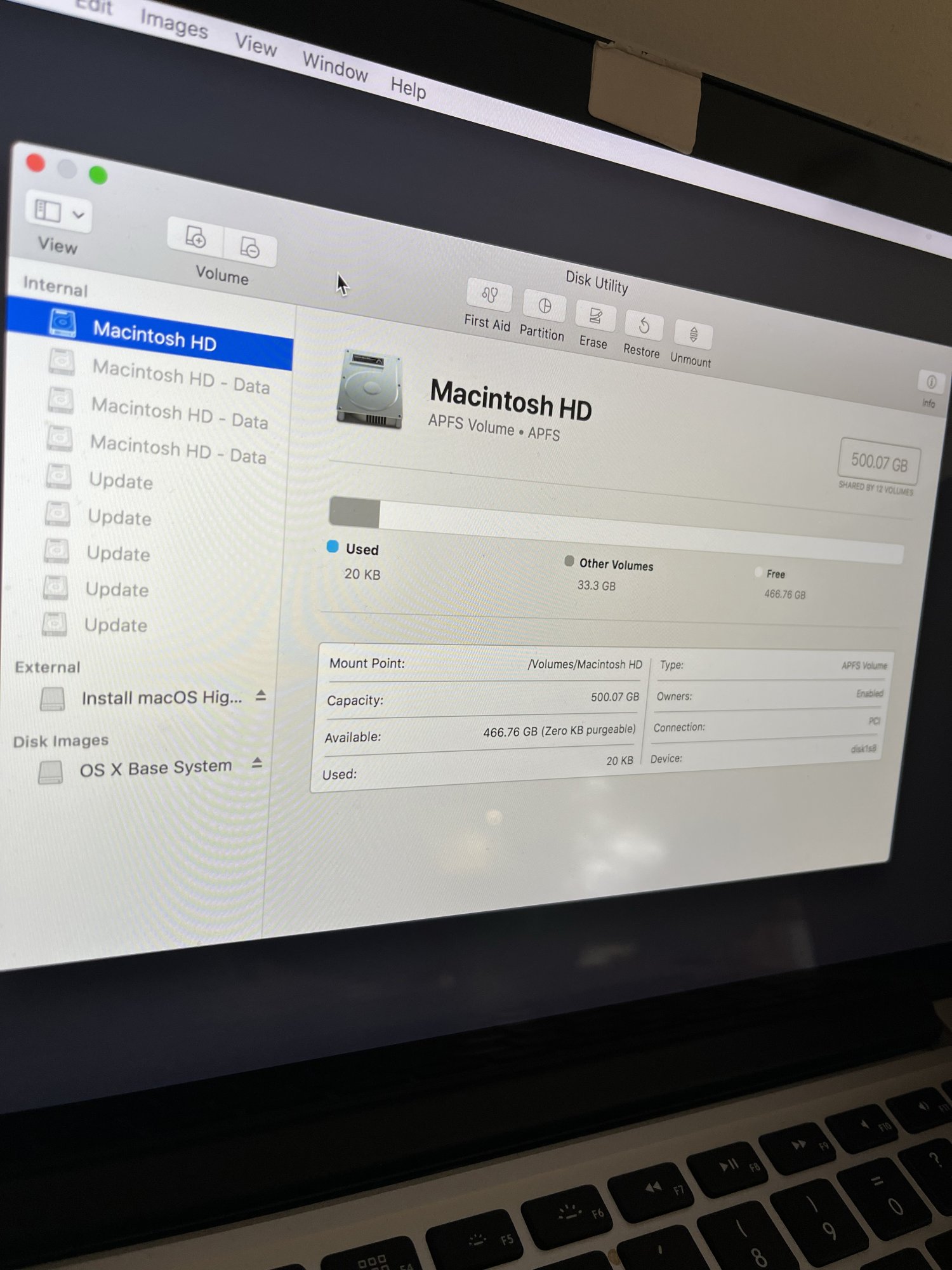Screen dimensions: 952x1270
Task: Click the 'Available:' label
Action: 353,737
